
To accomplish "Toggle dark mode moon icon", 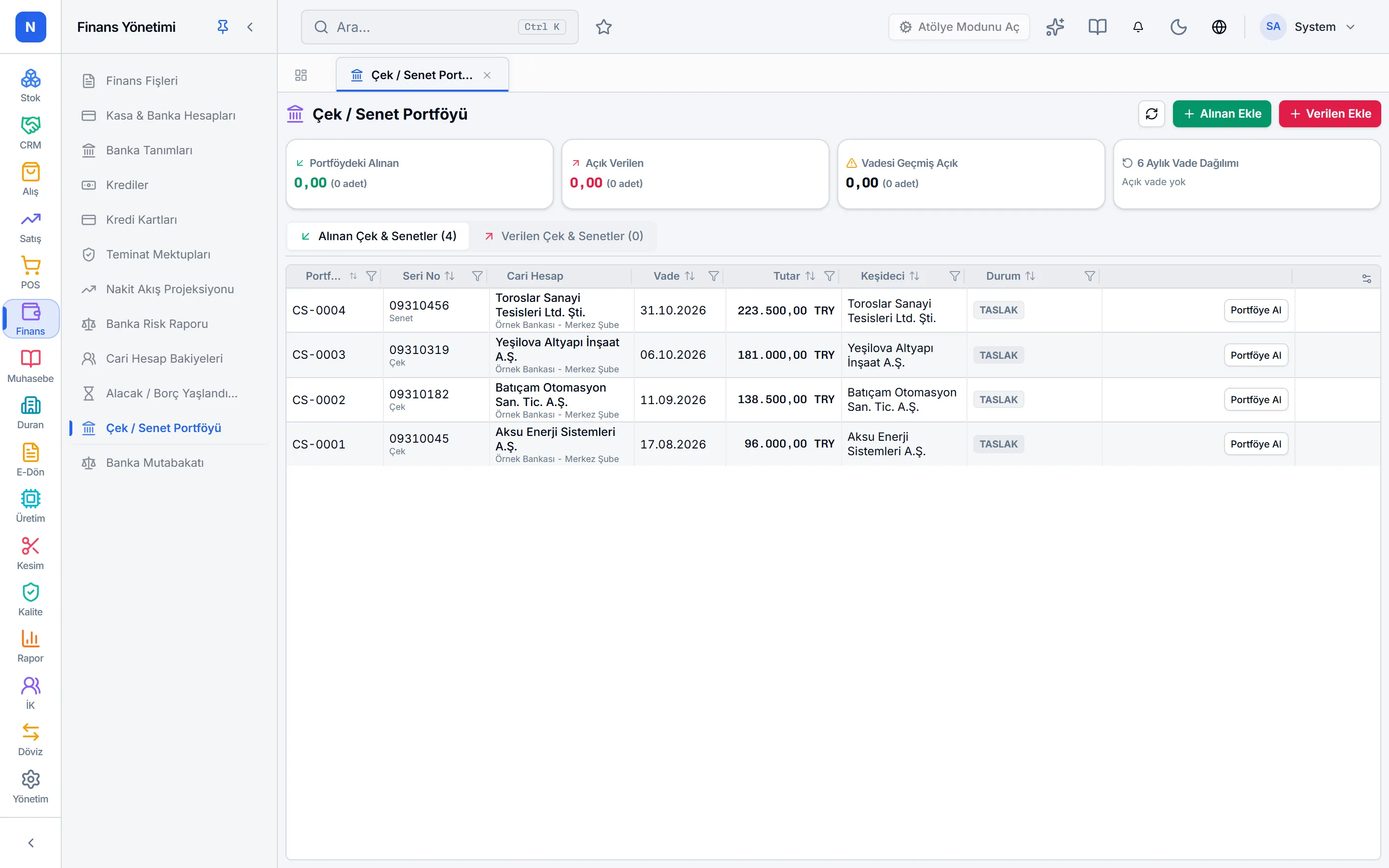I will pos(1178,27).
